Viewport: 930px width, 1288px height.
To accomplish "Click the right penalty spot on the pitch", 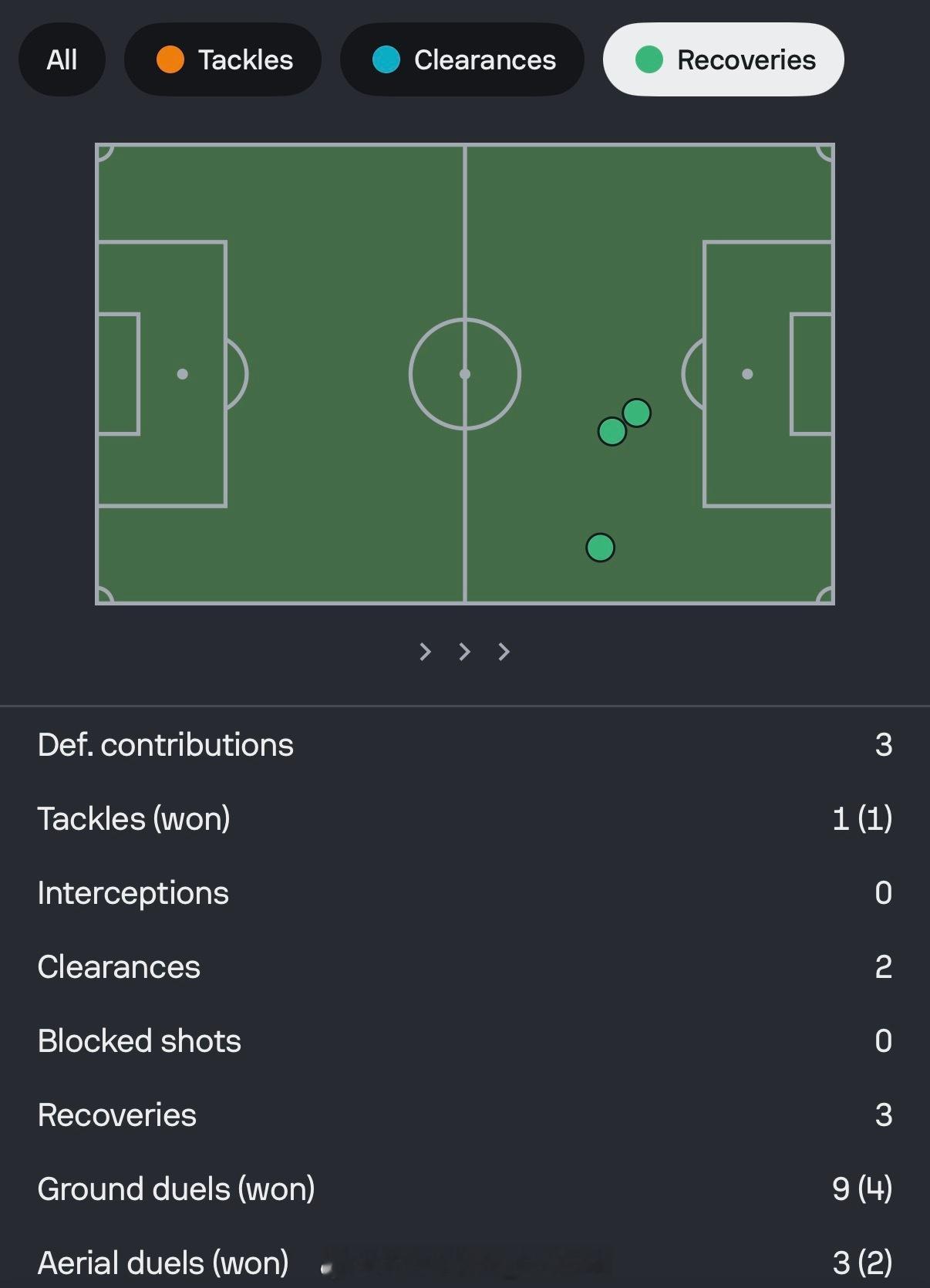I will [x=747, y=374].
